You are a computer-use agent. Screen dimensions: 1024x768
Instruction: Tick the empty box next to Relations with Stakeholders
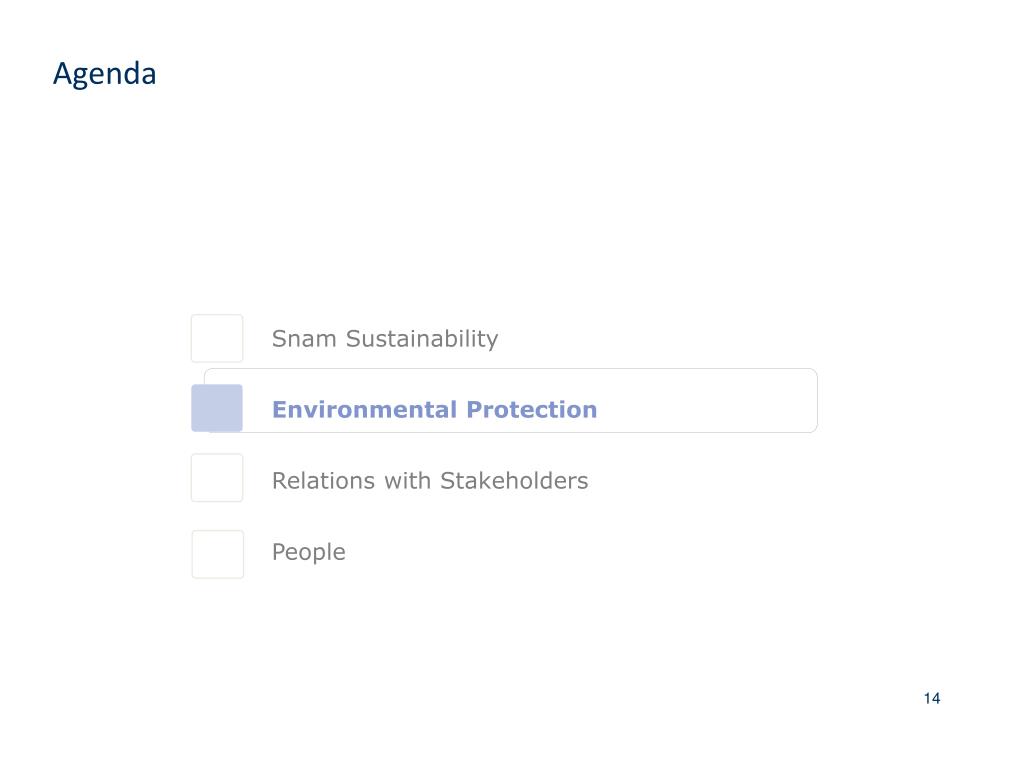[217, 478]
